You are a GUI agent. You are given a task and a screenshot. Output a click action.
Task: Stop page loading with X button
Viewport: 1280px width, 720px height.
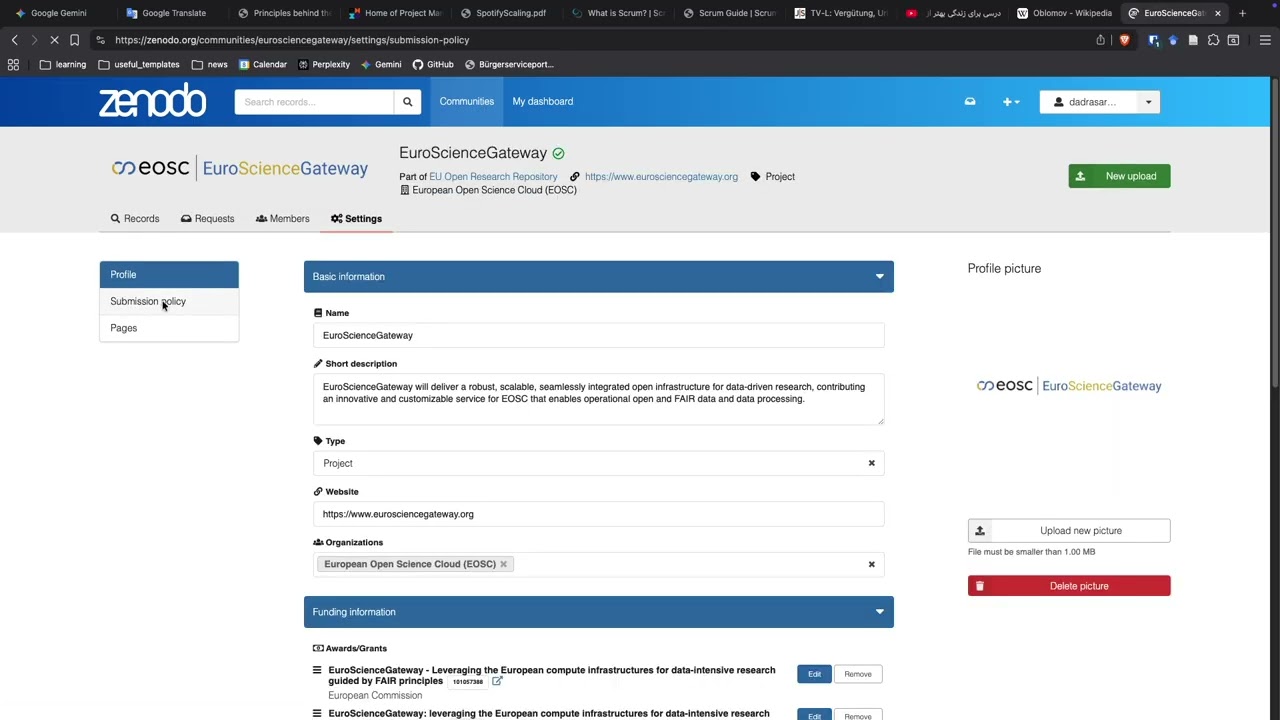[54, 40]
